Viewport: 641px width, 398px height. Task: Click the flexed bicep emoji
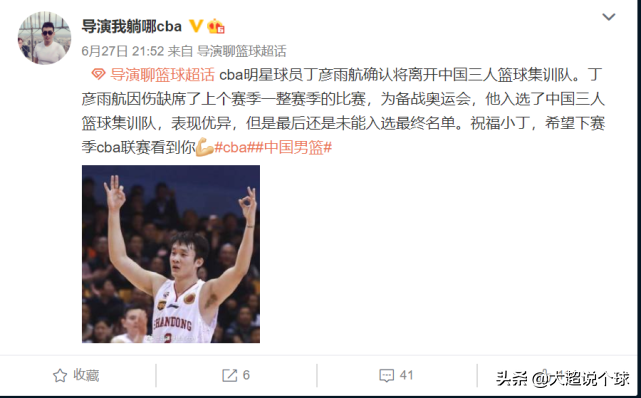click(204, 148)
